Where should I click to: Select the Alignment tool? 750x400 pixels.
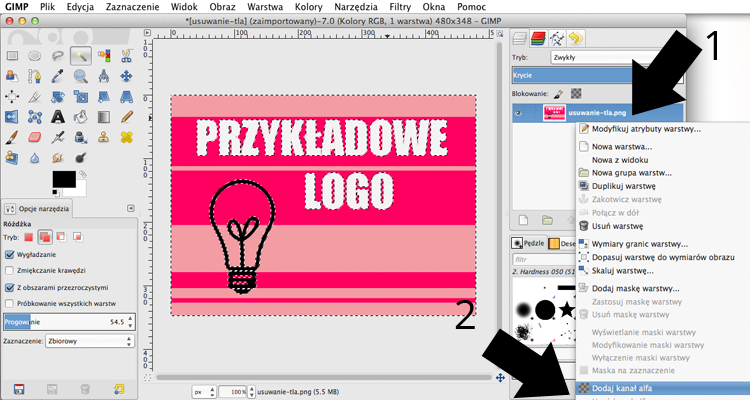(12, 97)
